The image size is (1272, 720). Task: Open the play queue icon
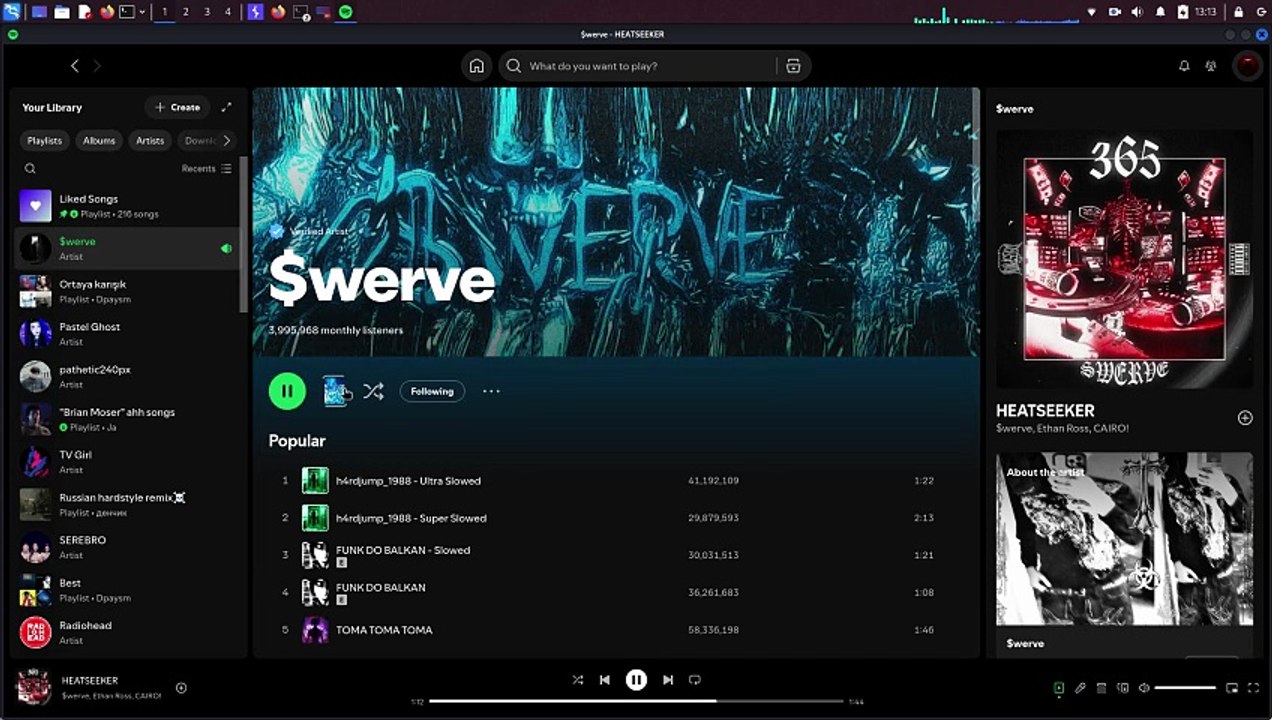(1101, 688)
